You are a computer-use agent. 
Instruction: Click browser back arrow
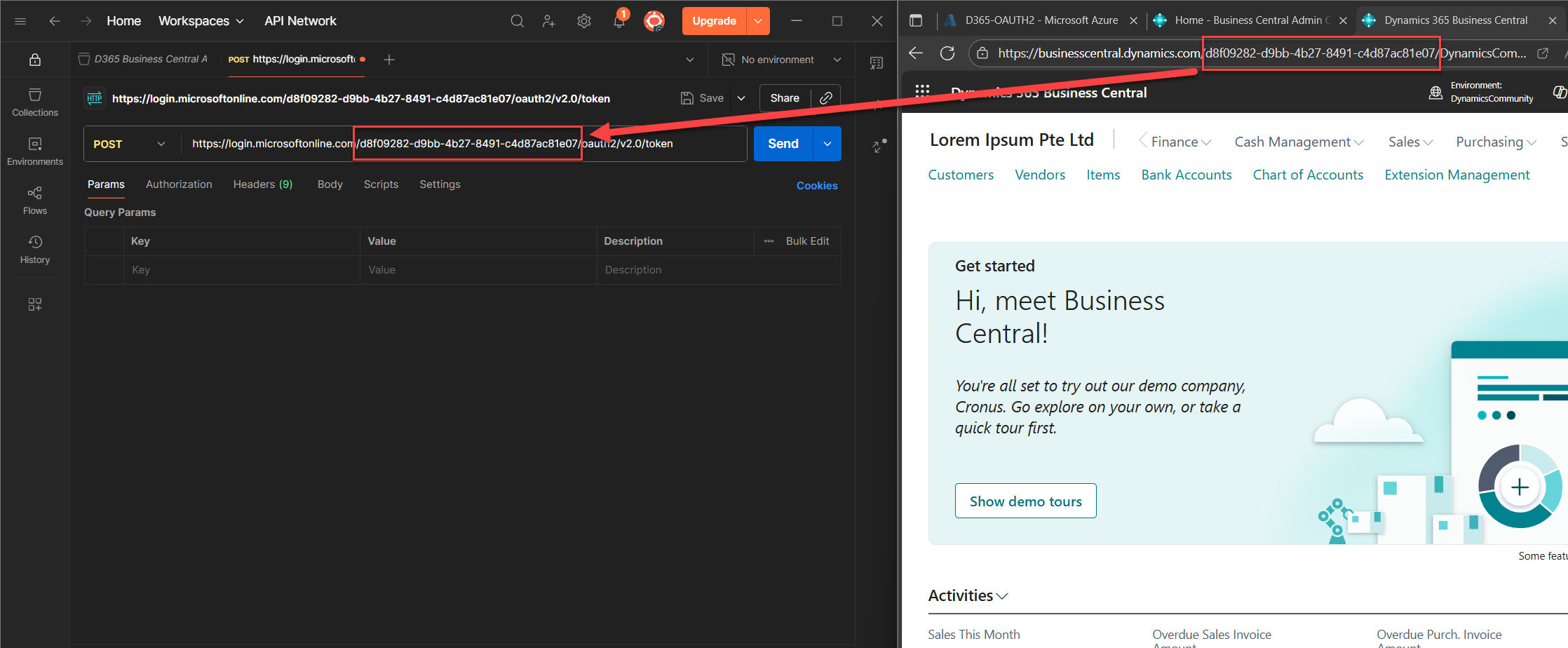coord(916,53)
